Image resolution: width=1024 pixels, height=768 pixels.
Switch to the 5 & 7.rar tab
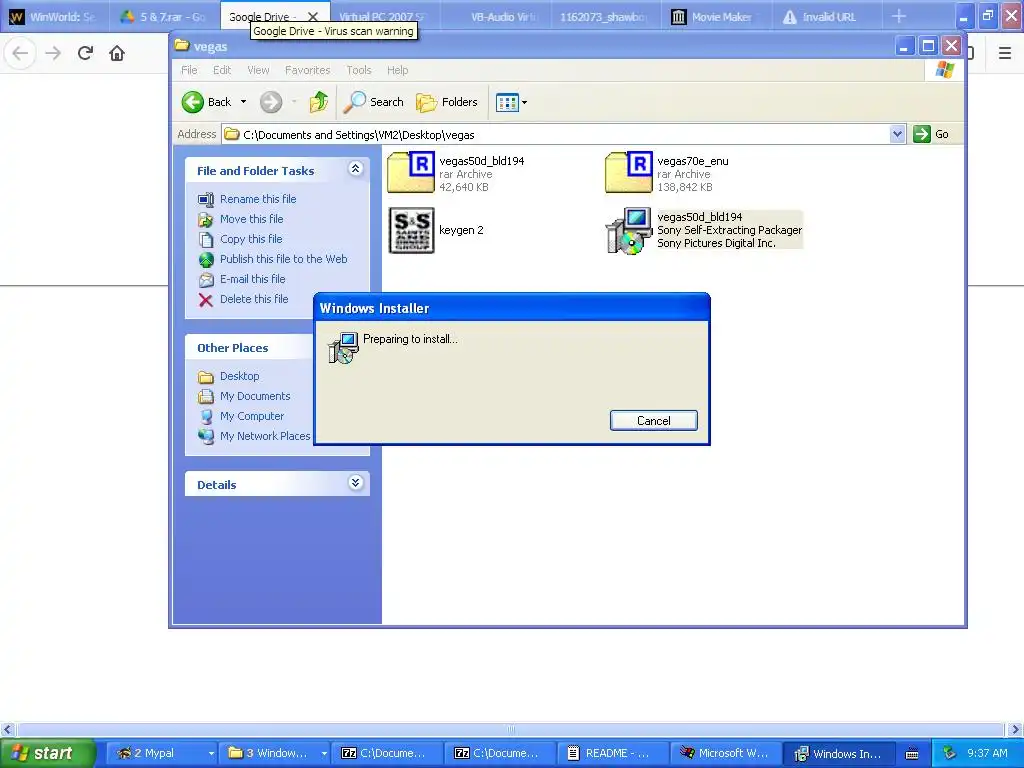(163, 17)
